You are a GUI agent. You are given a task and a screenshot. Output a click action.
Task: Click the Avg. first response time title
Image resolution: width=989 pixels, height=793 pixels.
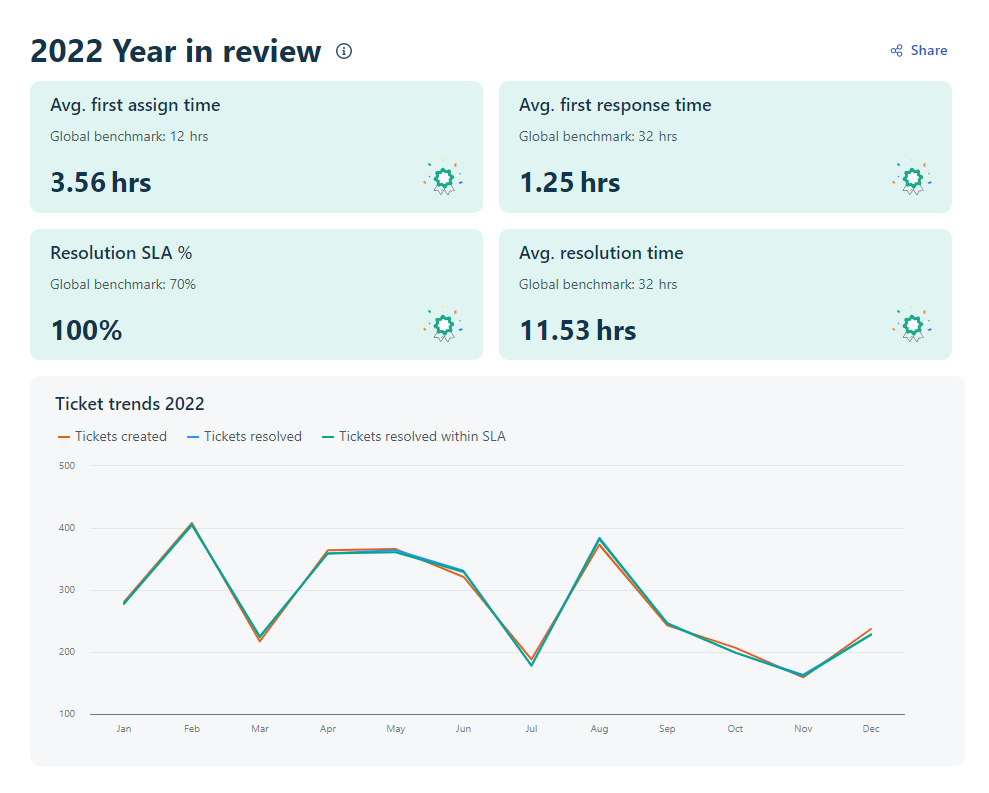pos(615,105)
